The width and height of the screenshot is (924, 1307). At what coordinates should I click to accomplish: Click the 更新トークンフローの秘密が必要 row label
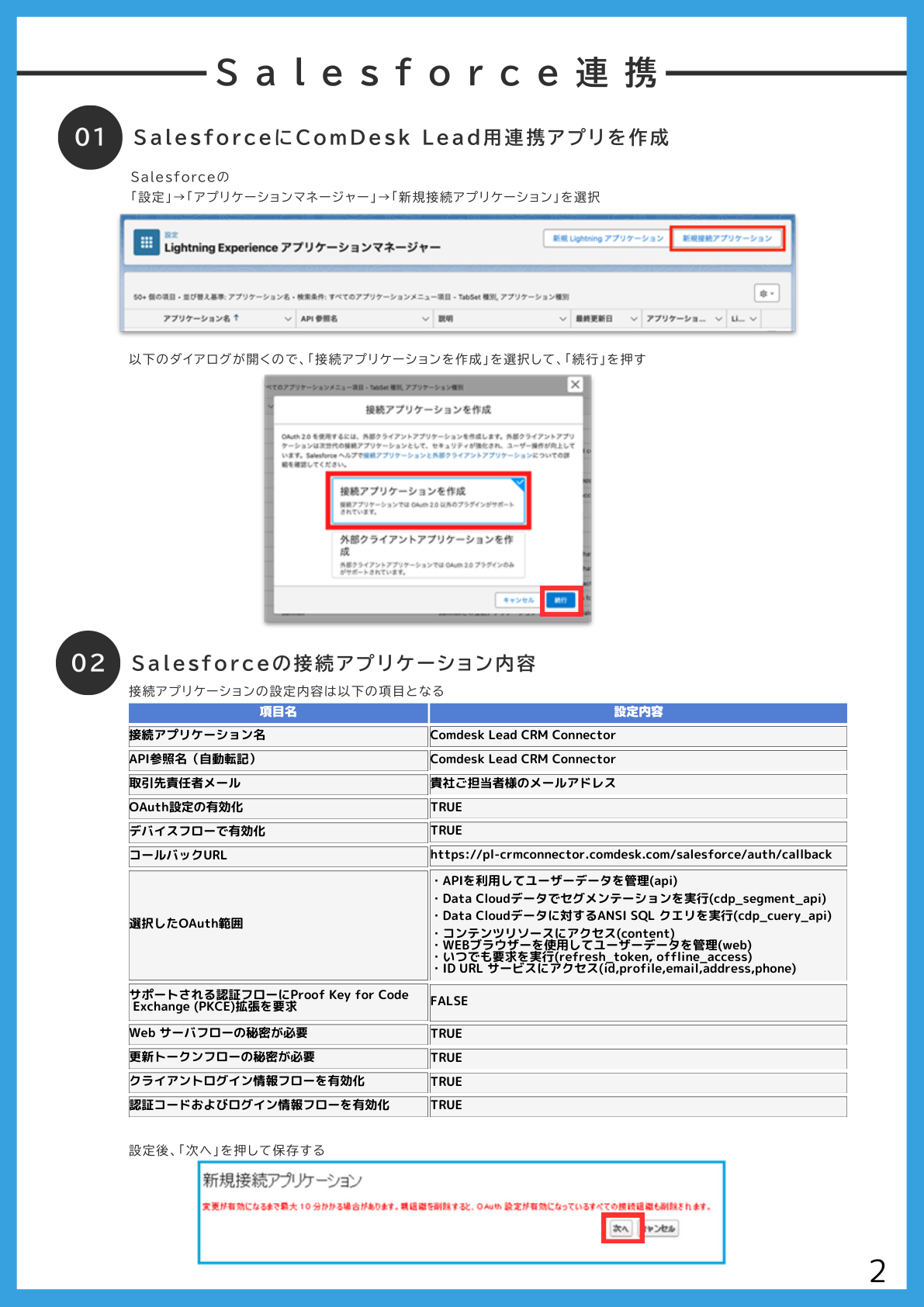(222, 1056)
